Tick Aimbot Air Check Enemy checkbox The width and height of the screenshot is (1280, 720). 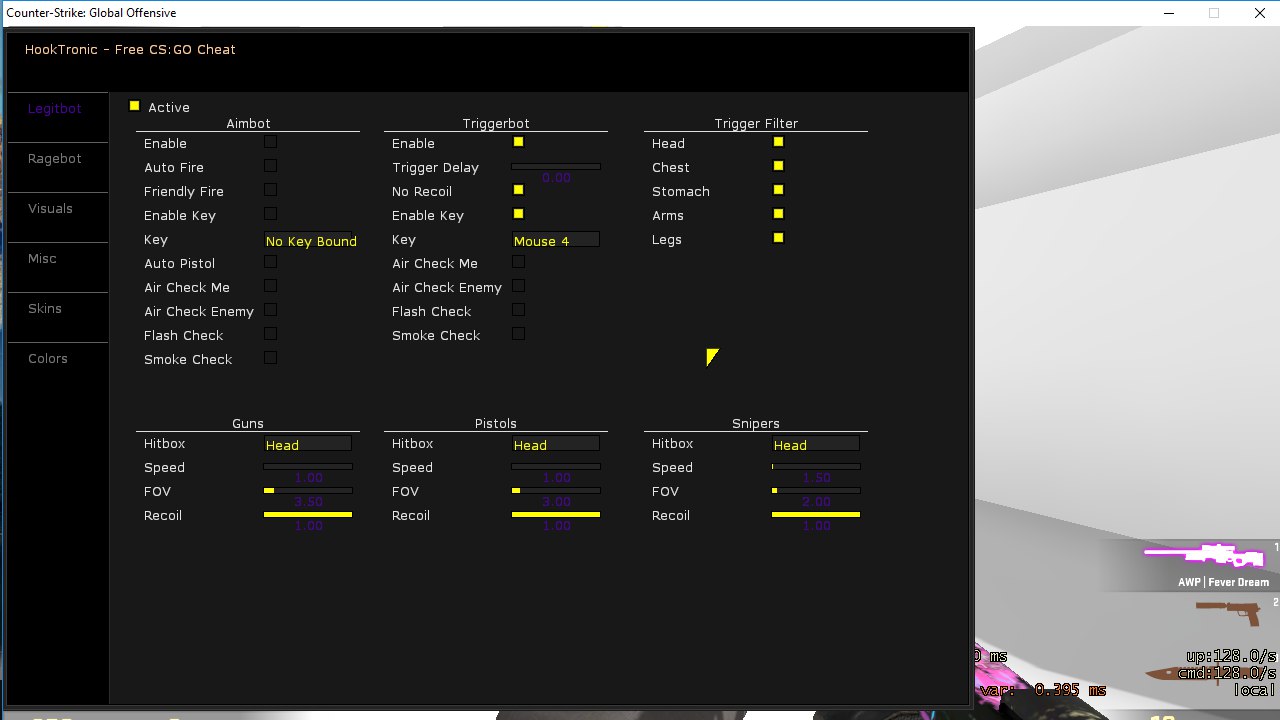pos(270,310)
